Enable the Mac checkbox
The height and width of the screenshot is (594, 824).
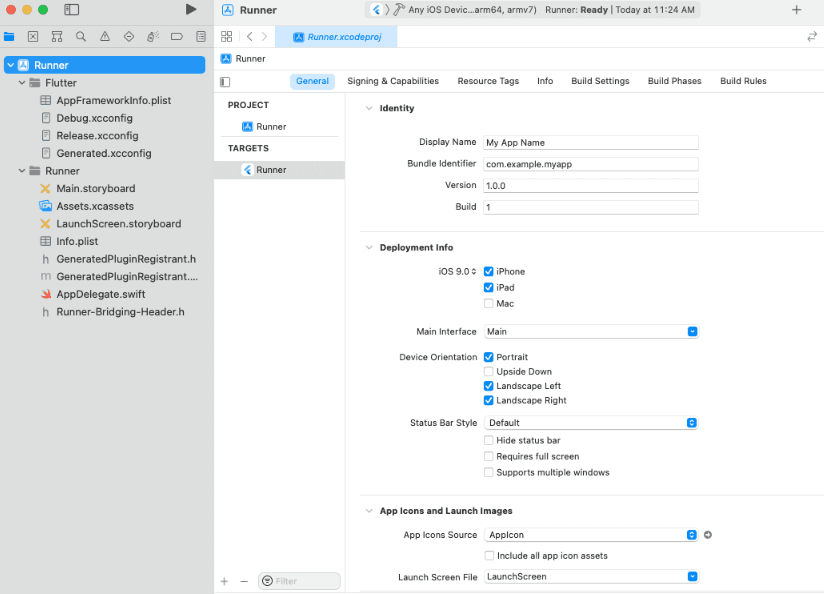(489, 303)
